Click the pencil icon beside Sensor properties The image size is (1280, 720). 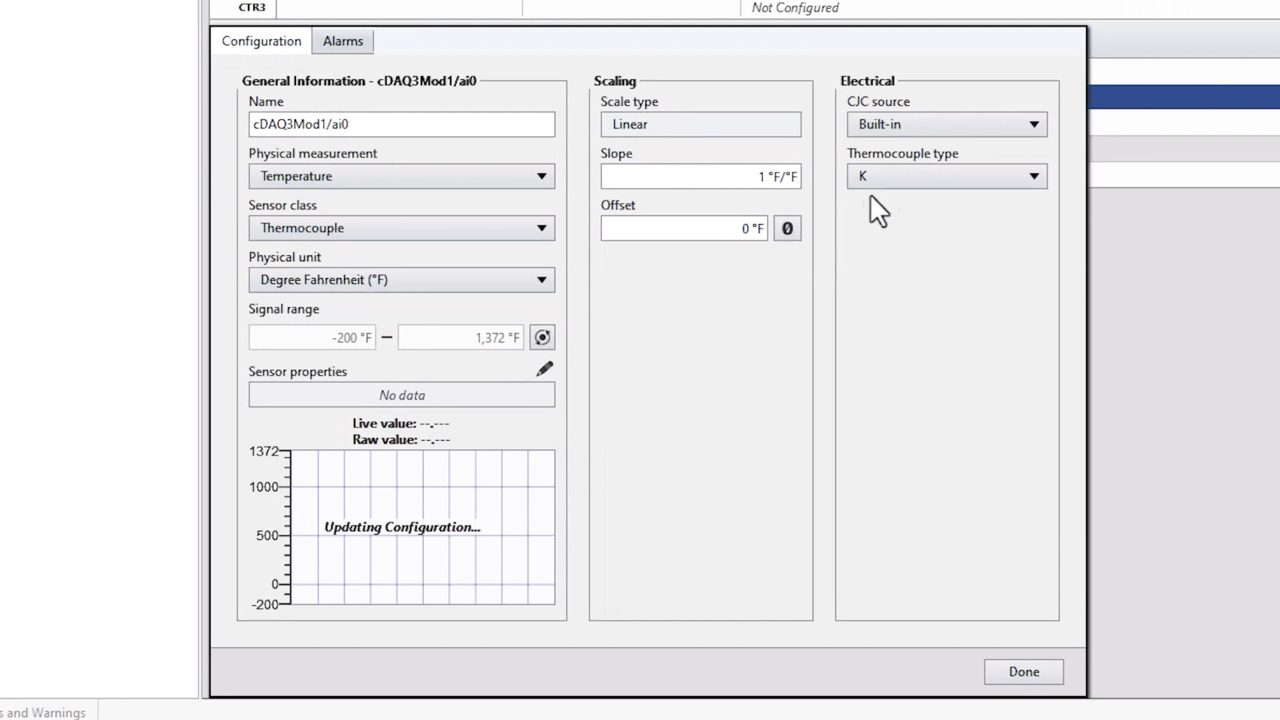(x=544, y=370)
